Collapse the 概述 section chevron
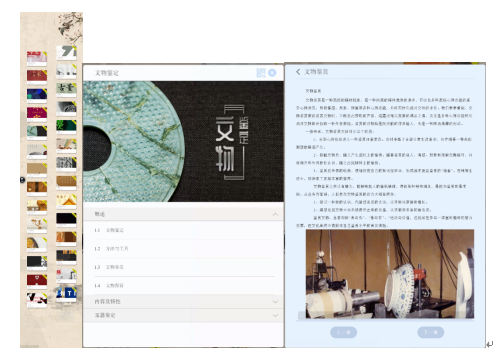Screen dimensions: 504x360 click(x=275, y=214)
